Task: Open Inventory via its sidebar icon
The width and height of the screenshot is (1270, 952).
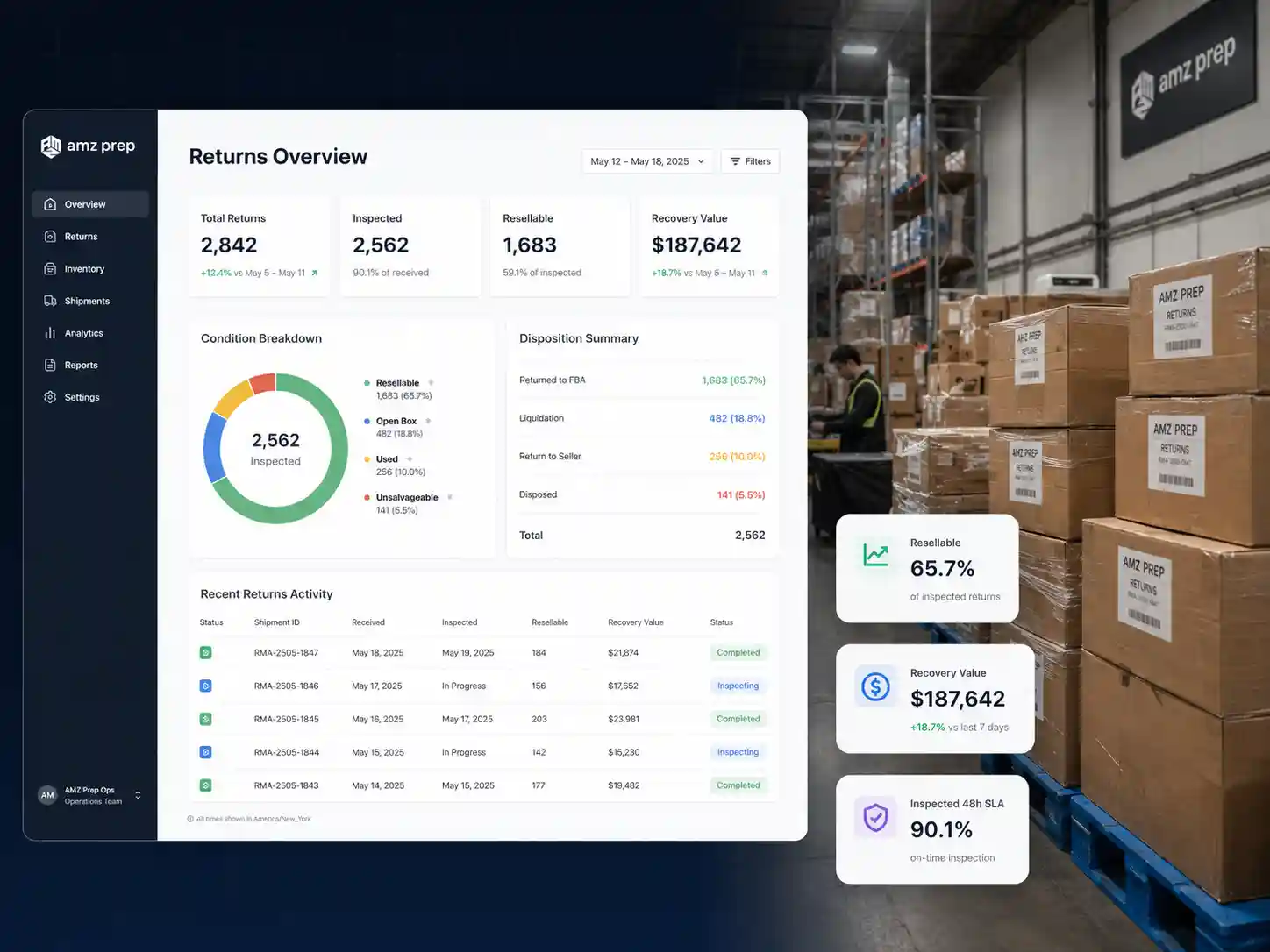Action: [x=50, y=269]
